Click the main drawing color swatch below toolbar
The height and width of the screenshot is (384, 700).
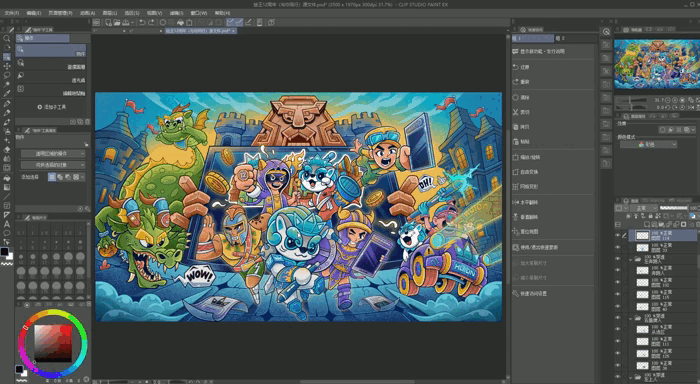(4, 252)
